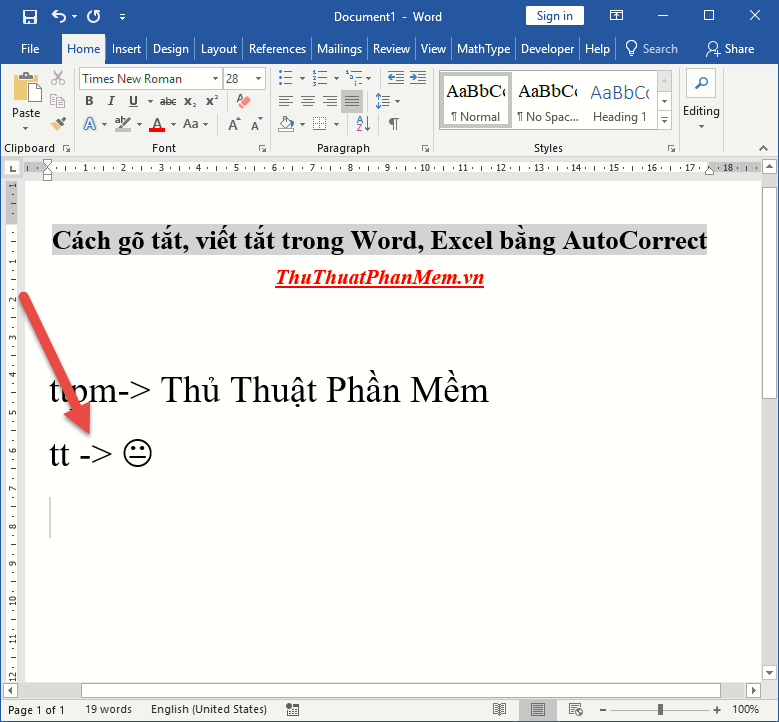This screenshot has width=779, height=722.
Task: Apply borders to selection
Action: pos(319,124)
